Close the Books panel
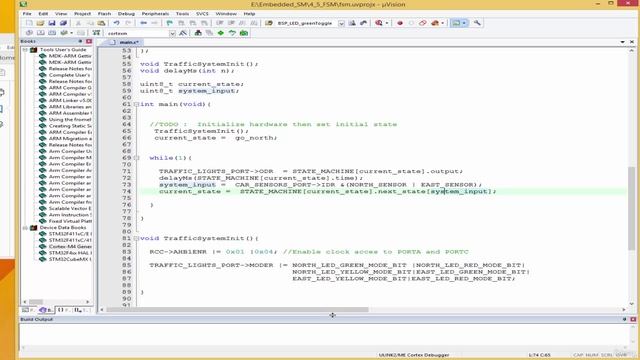This screenshot has width=640, height=360. (89, 41)
